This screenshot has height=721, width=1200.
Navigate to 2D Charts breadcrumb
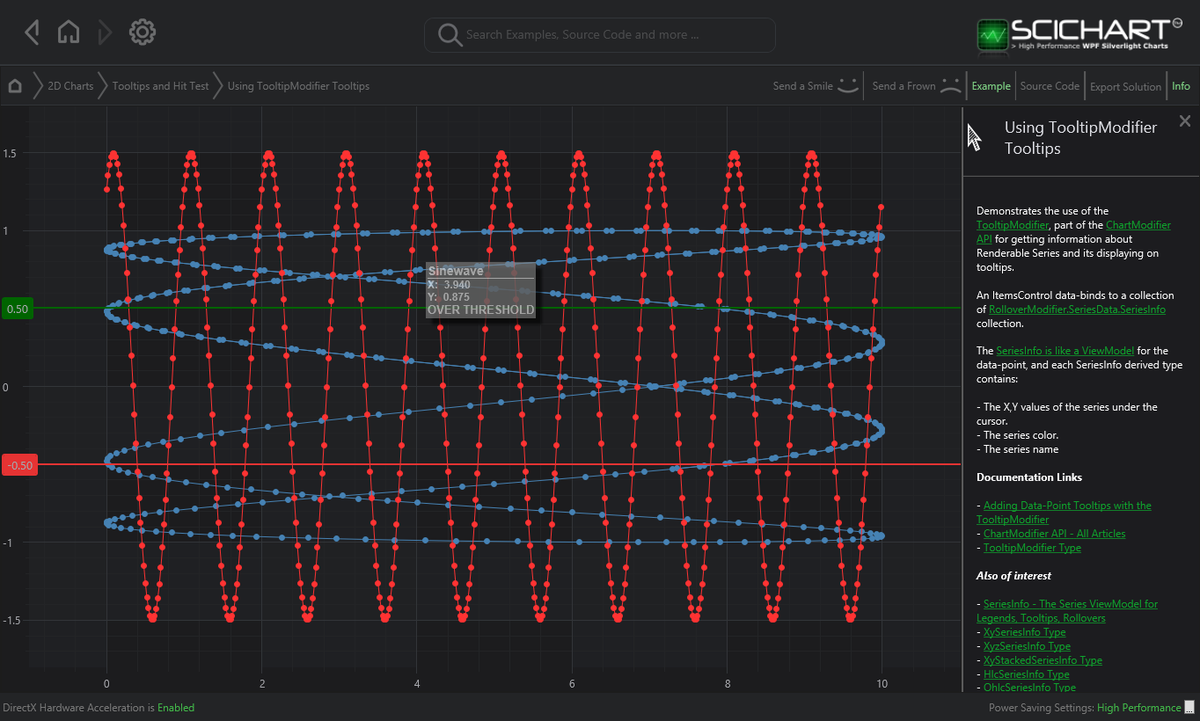(71, 86)
